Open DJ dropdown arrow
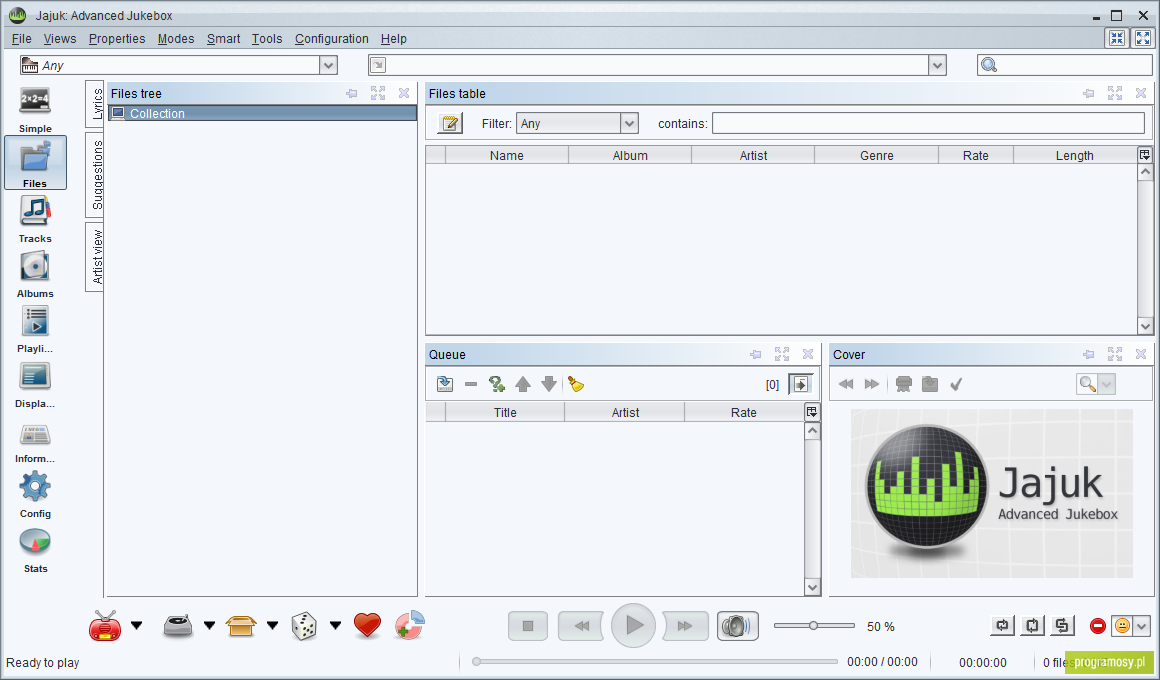 coord(209,626)
